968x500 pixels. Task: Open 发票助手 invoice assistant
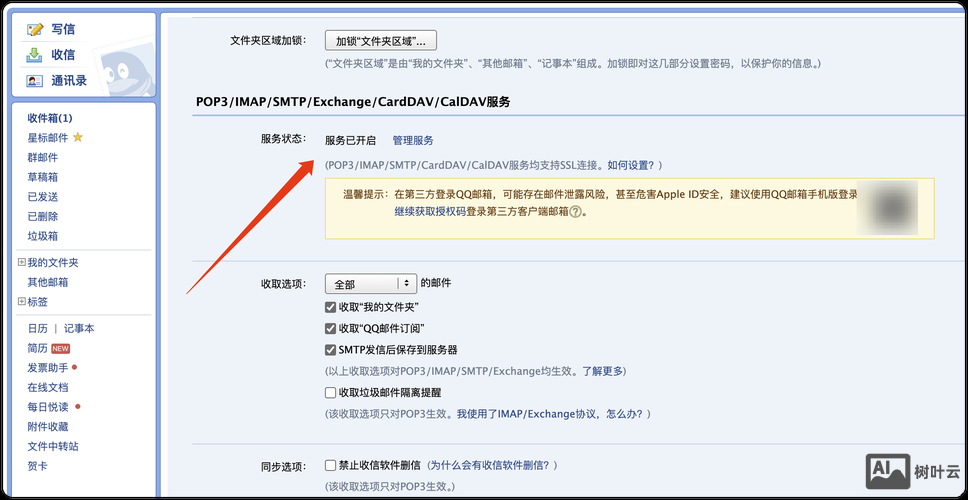coord(48,368)
